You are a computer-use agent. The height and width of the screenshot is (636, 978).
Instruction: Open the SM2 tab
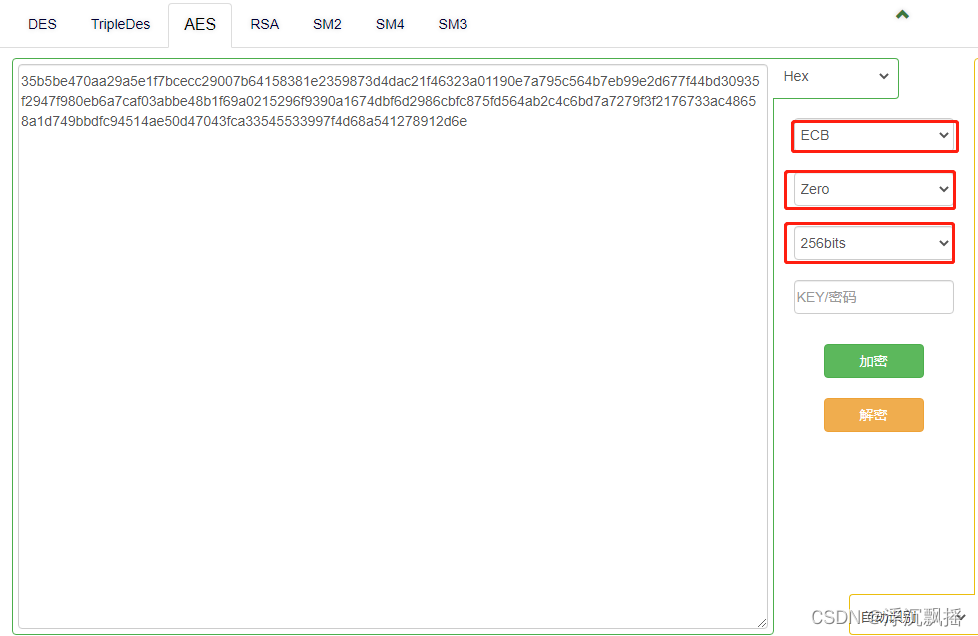(x=327, y=24)
